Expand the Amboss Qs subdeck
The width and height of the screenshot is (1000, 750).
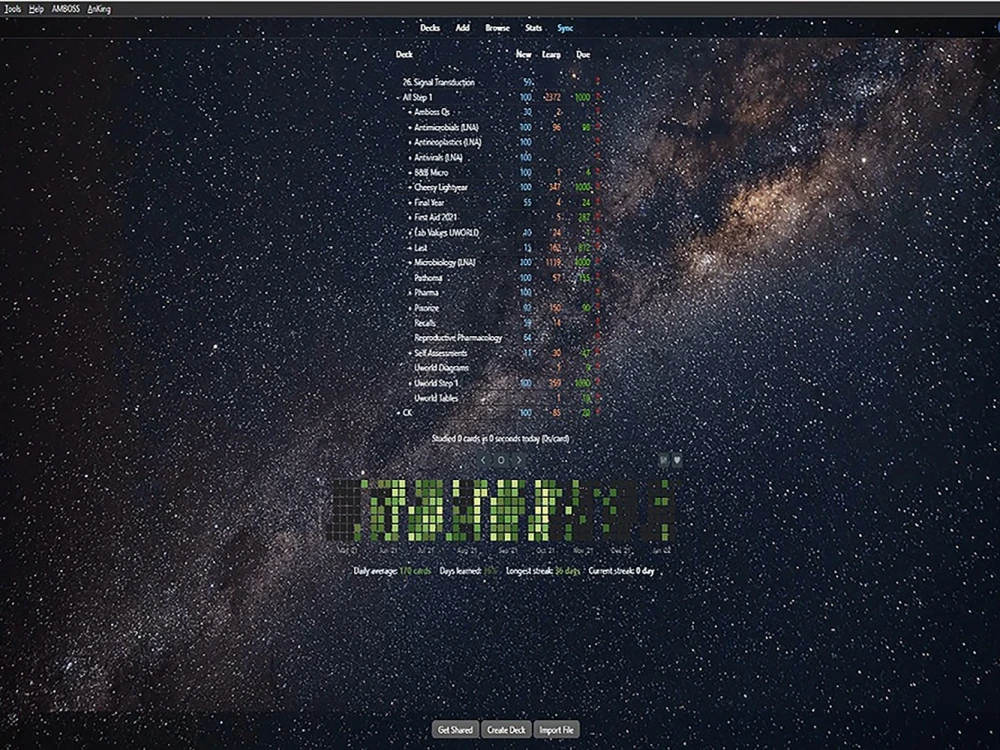[410, 112]
